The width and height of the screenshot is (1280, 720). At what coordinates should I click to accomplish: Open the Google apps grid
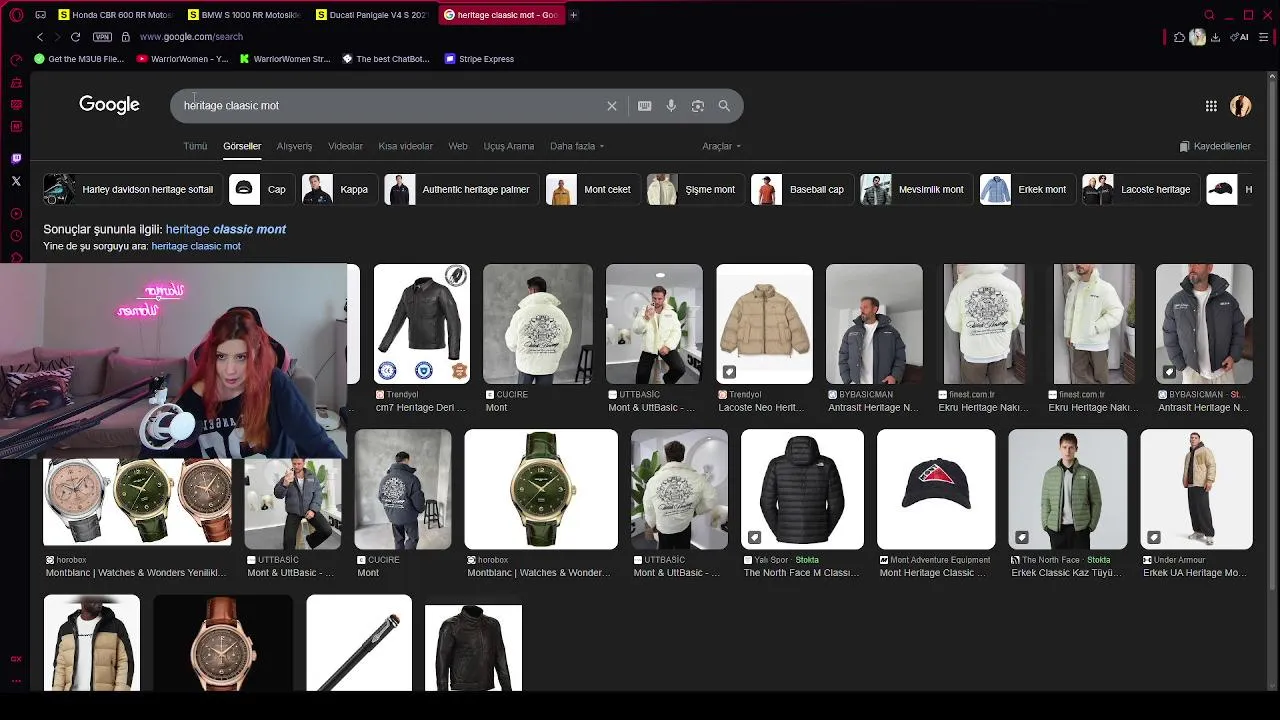pyautogui.click(x=1211, y=106)
